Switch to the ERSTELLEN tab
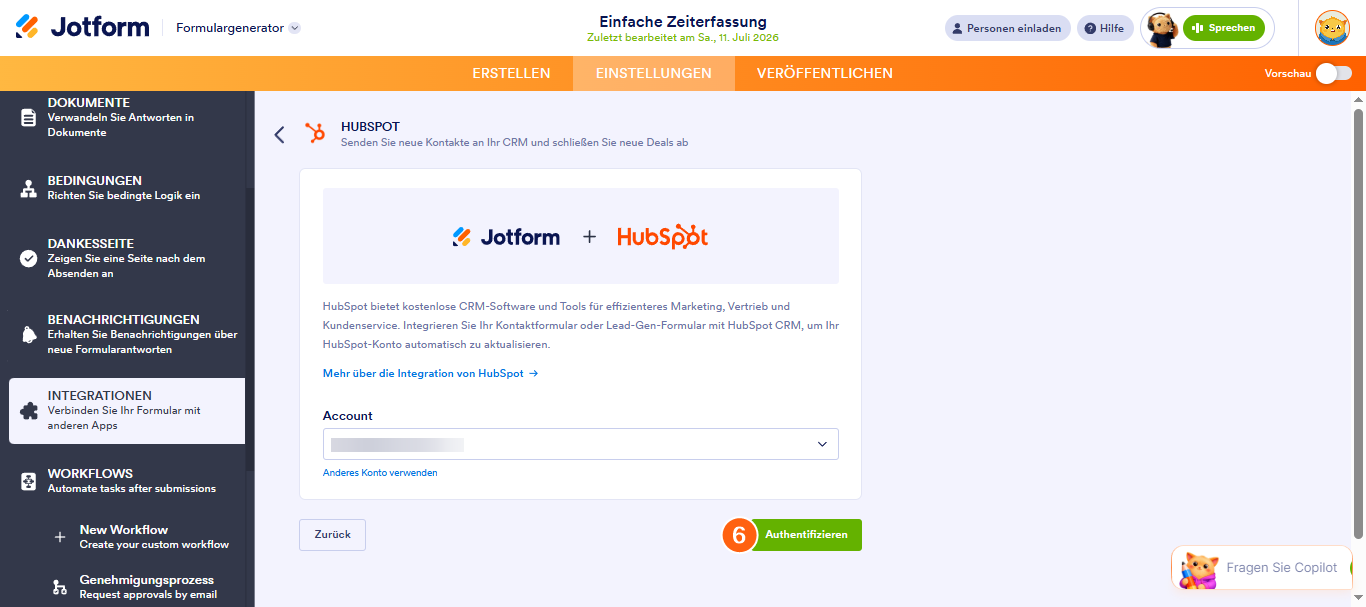Image resolution: width=1366 pixels, height=607 pixels. (511, 73)
